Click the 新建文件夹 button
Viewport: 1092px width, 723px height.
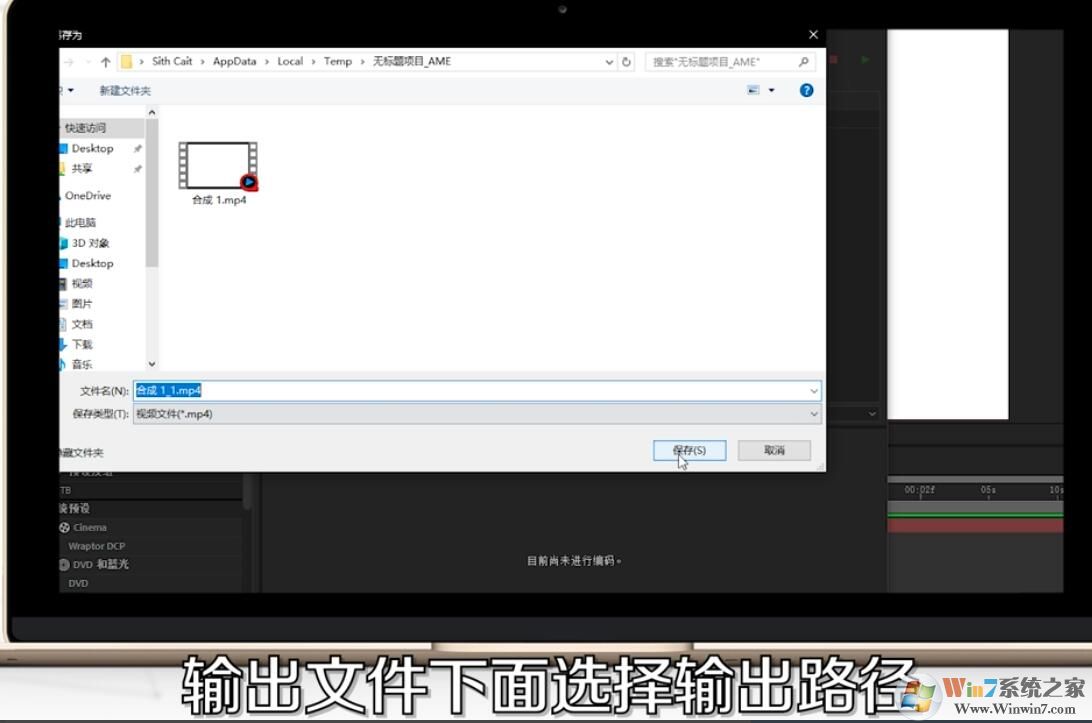pyautogui.click(x=125, y=90)
